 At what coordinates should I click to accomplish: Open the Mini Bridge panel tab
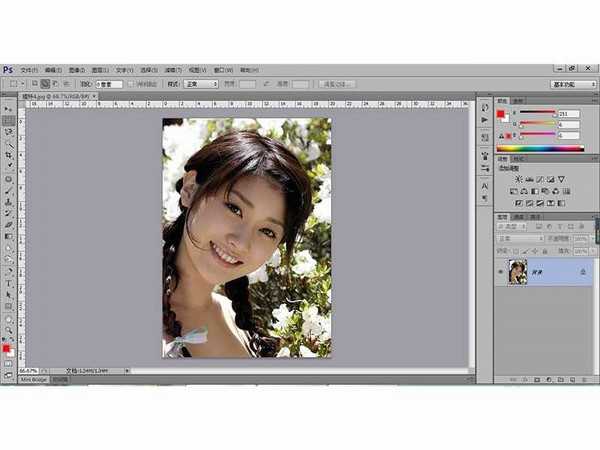[33, 380]
